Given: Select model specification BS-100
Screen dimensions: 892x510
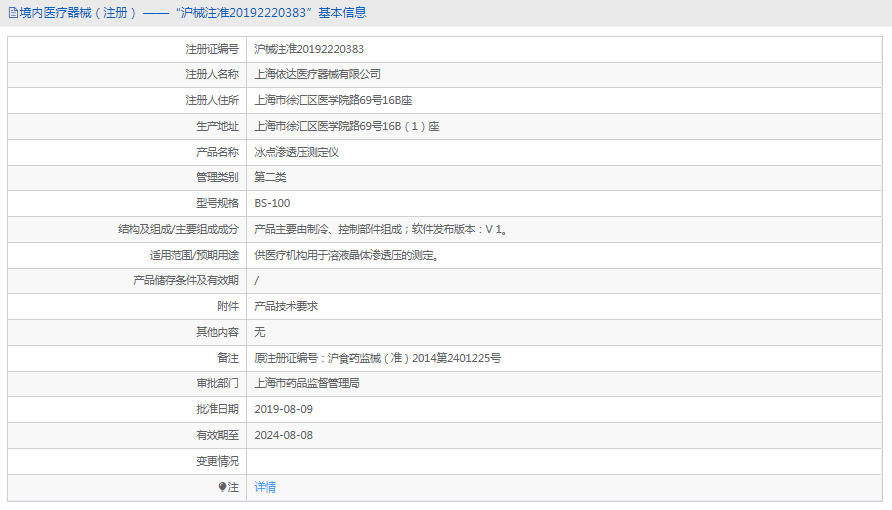Looking at the screenshot, I should (x=272, y=203).
